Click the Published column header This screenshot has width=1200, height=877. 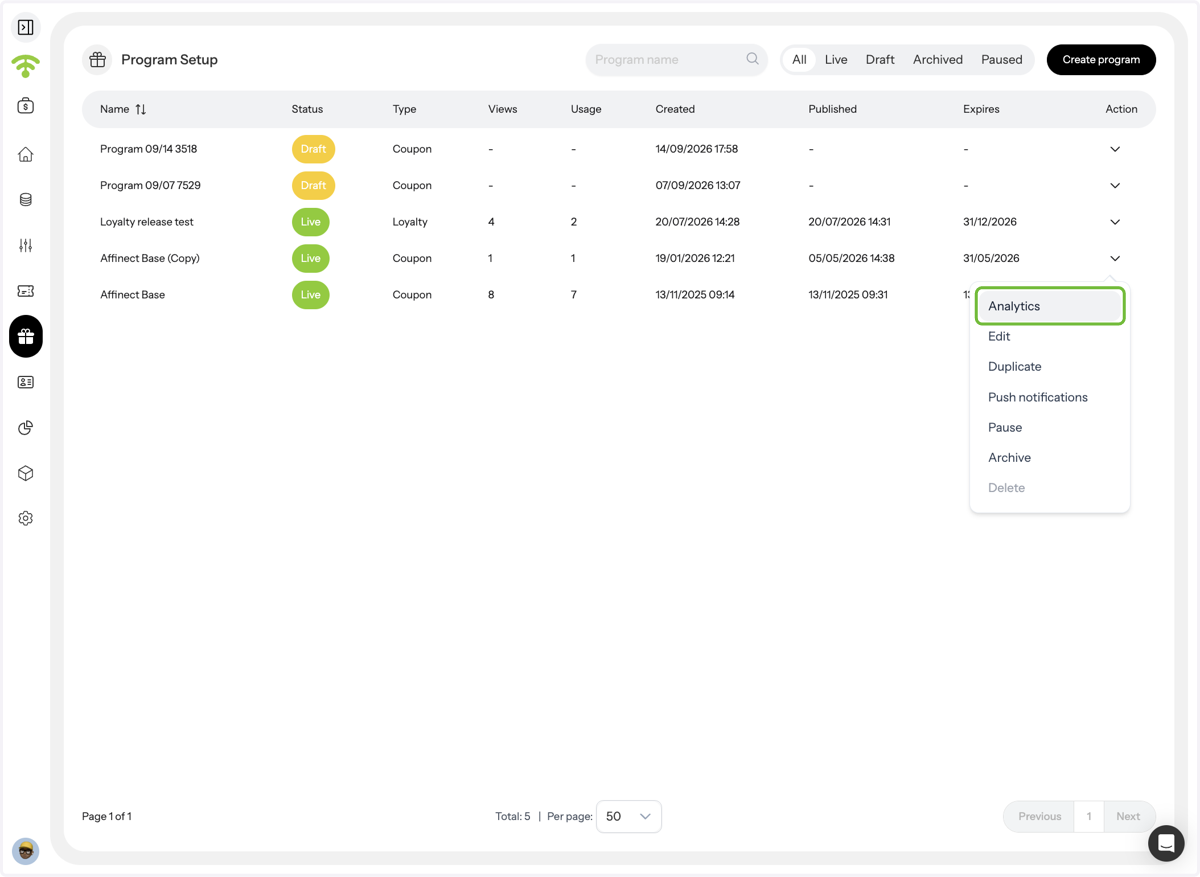pyautogui.click(x=832, y=109)
